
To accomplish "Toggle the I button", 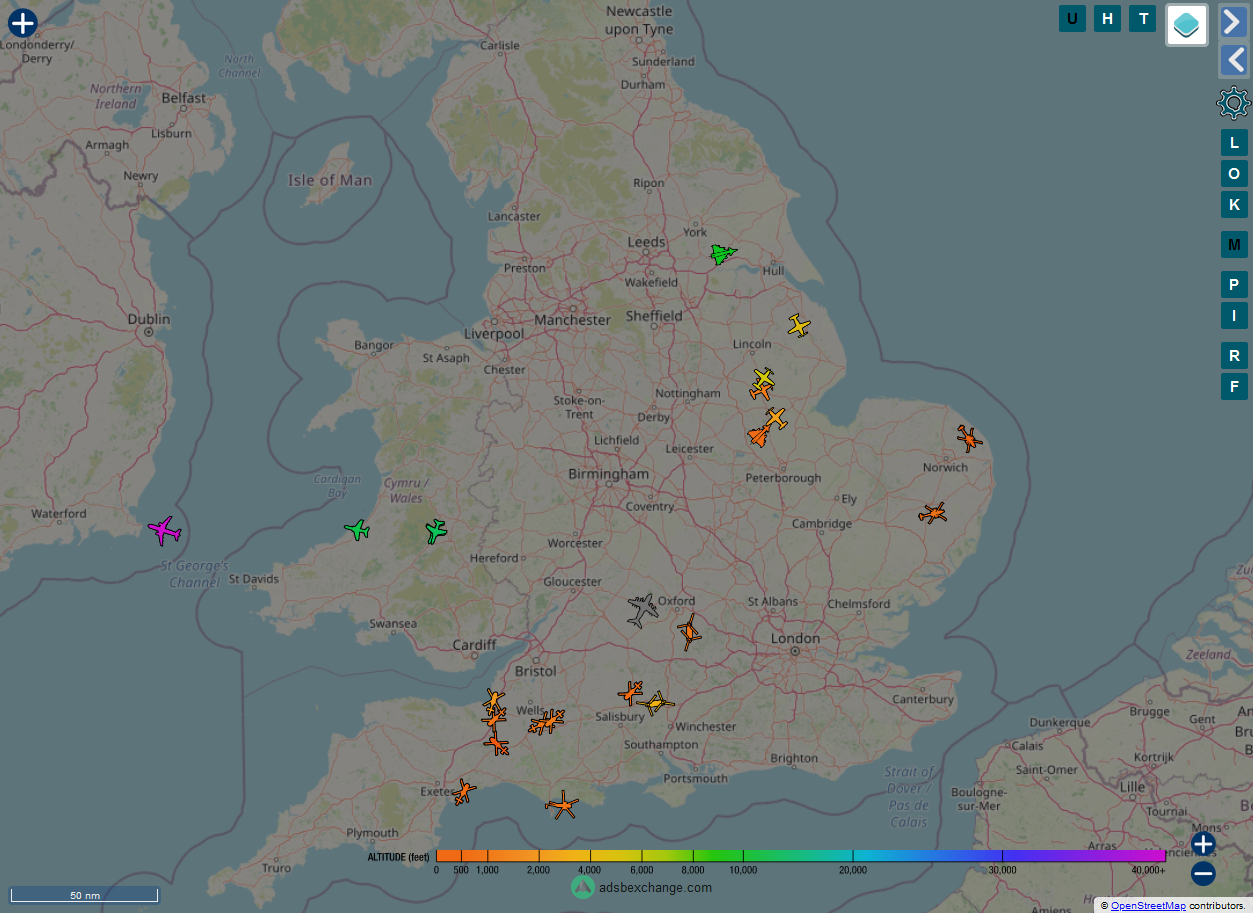I will (x=1234, y=315).
